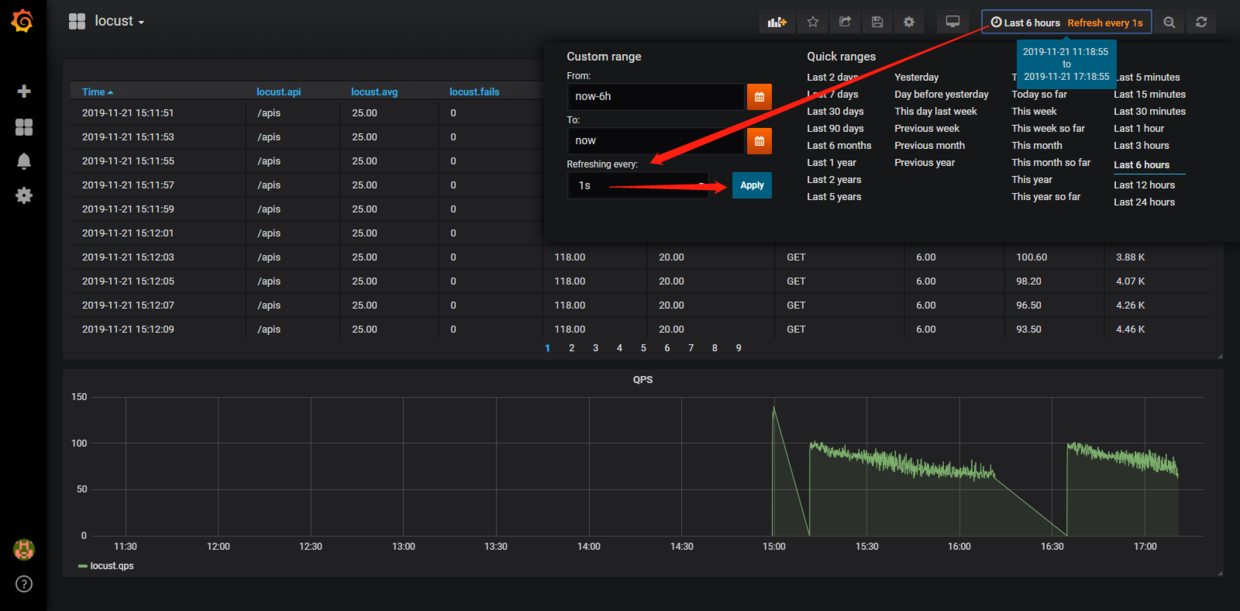Screen dimensions: 1240x611
Task: Click the From field containing now-6h
Action: 654,97
